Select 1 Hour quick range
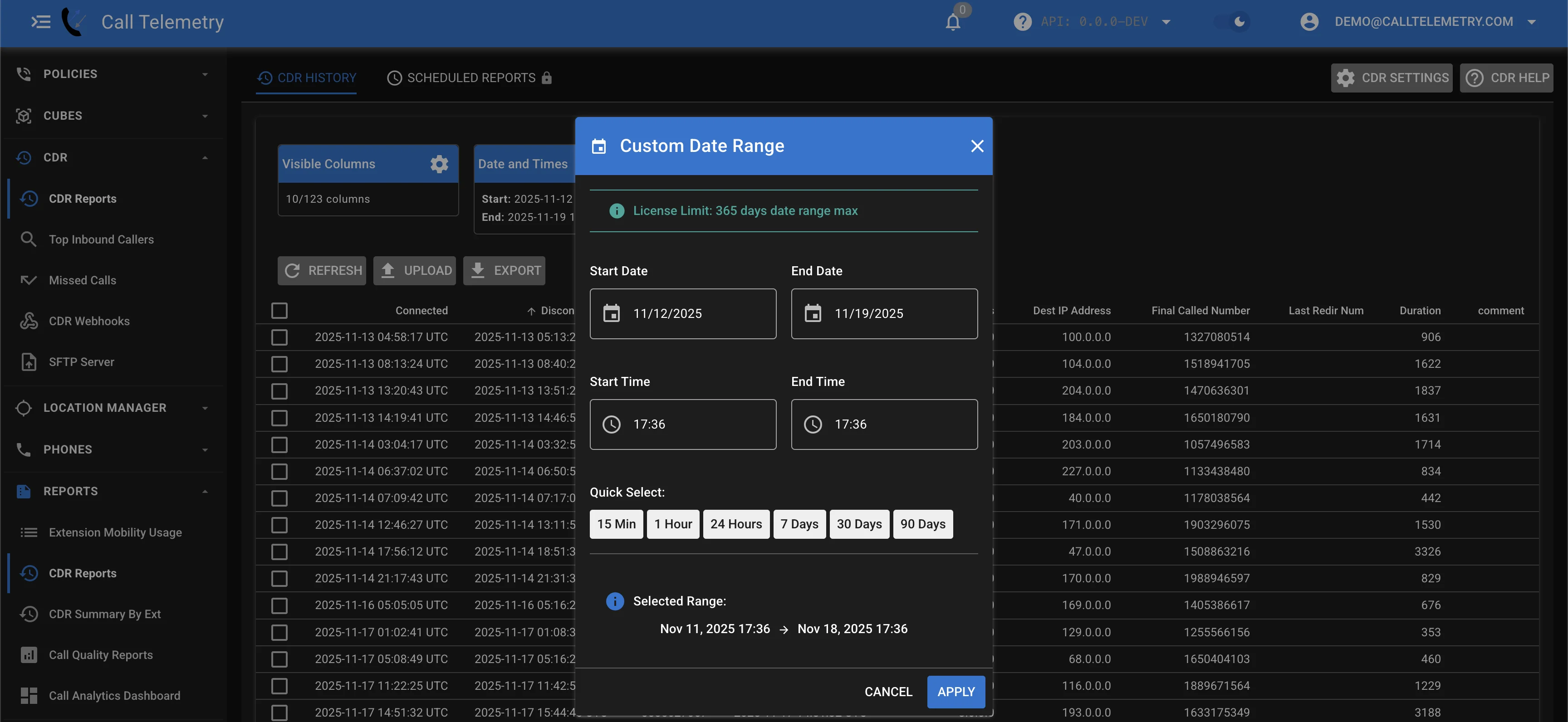The height and width of the screenshot is (722, 1568). point(673,524)
